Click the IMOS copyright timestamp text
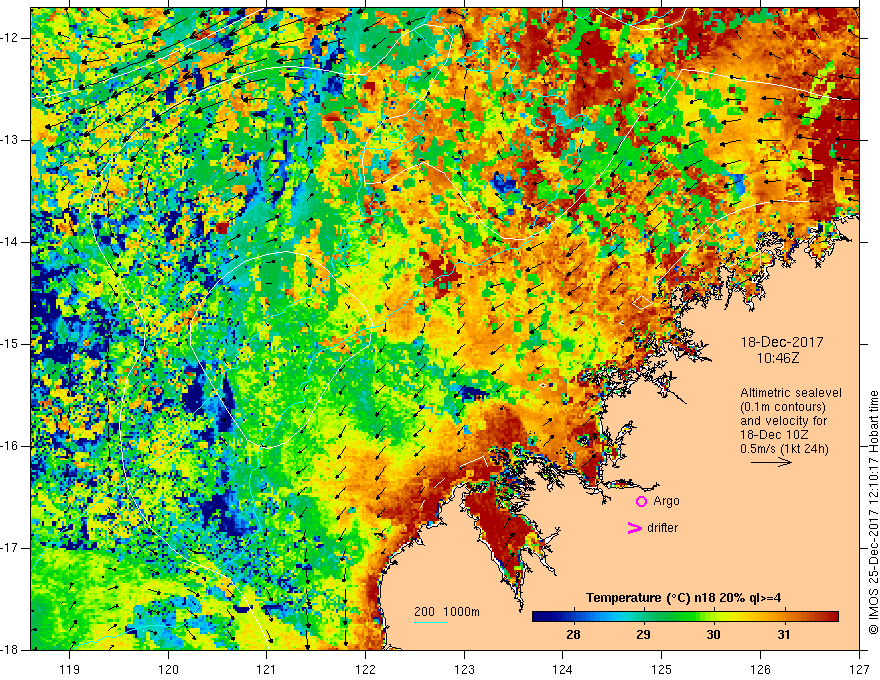The height and width of the screenshot is (680, 880). 873,513
